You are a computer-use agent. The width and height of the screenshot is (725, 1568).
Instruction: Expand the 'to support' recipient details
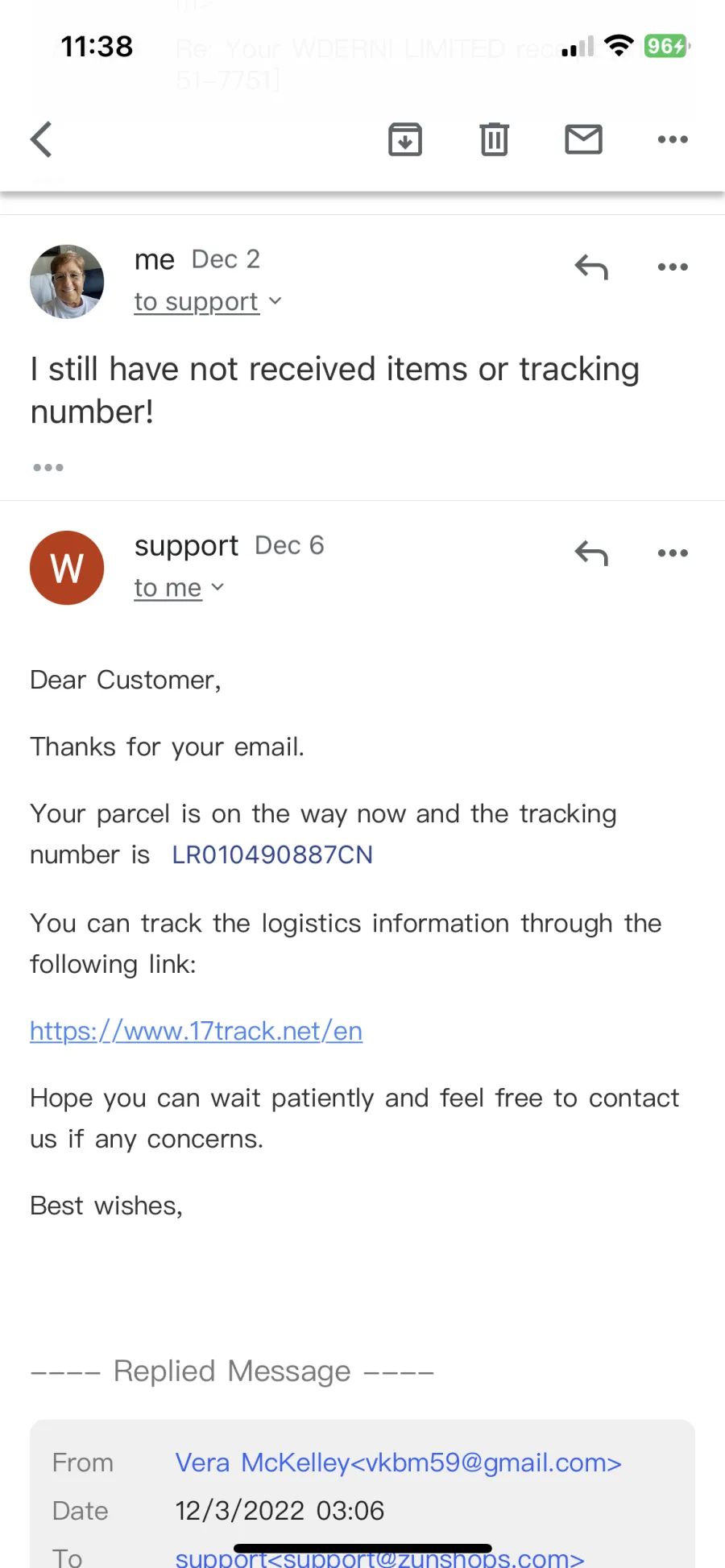coord(208,302)
